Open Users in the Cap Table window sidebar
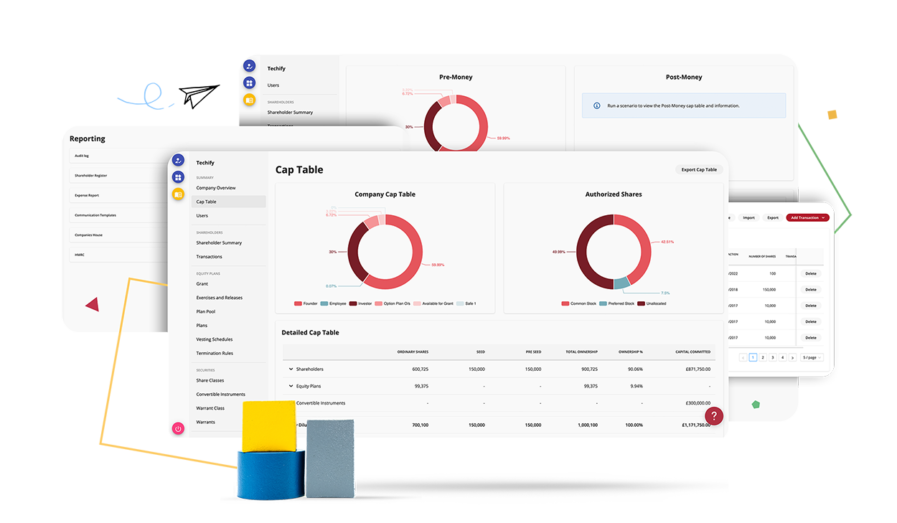This screenshot has width=897, height=523. pos(202,216)
